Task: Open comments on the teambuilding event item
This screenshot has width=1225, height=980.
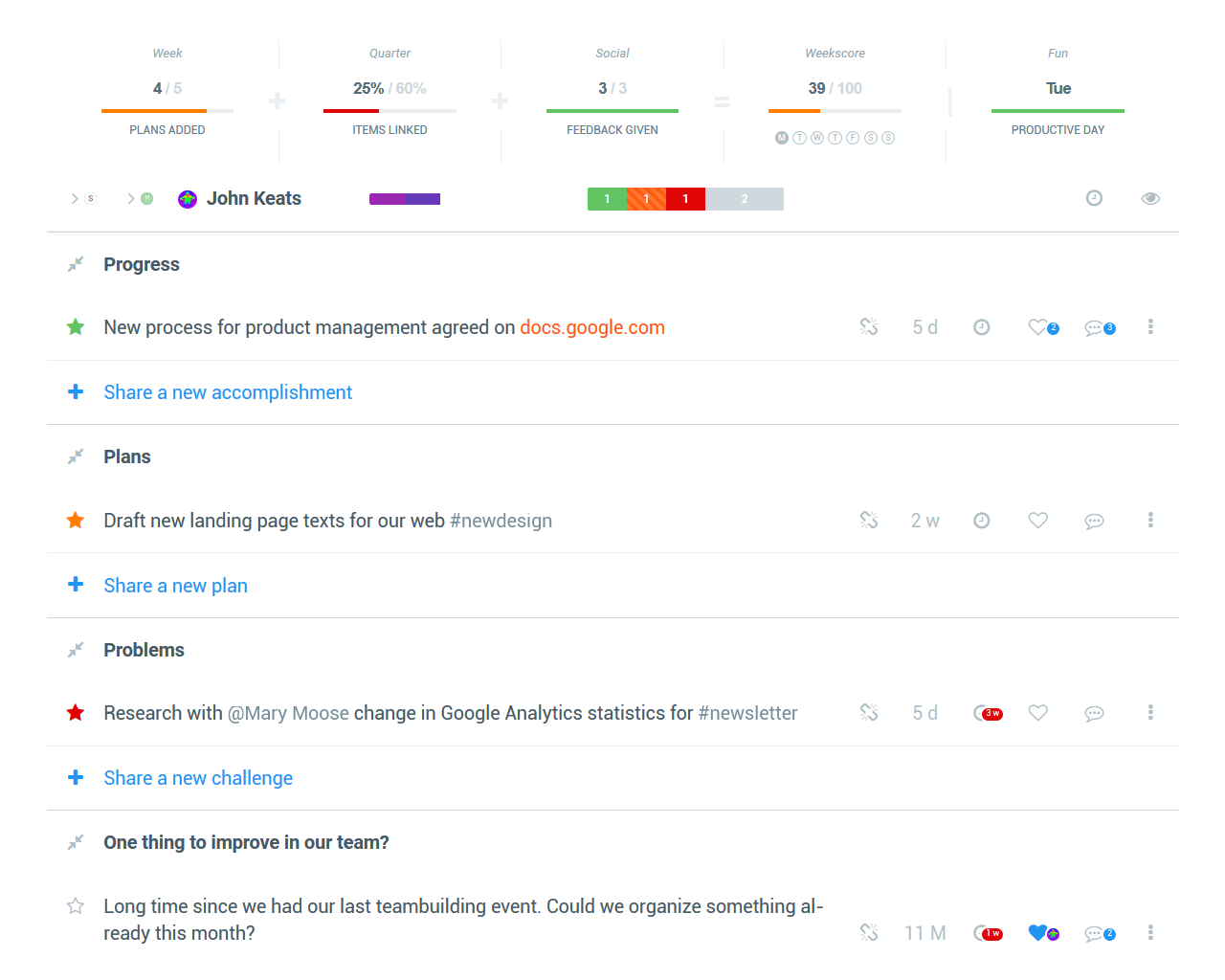Action: pos(1097,934)
